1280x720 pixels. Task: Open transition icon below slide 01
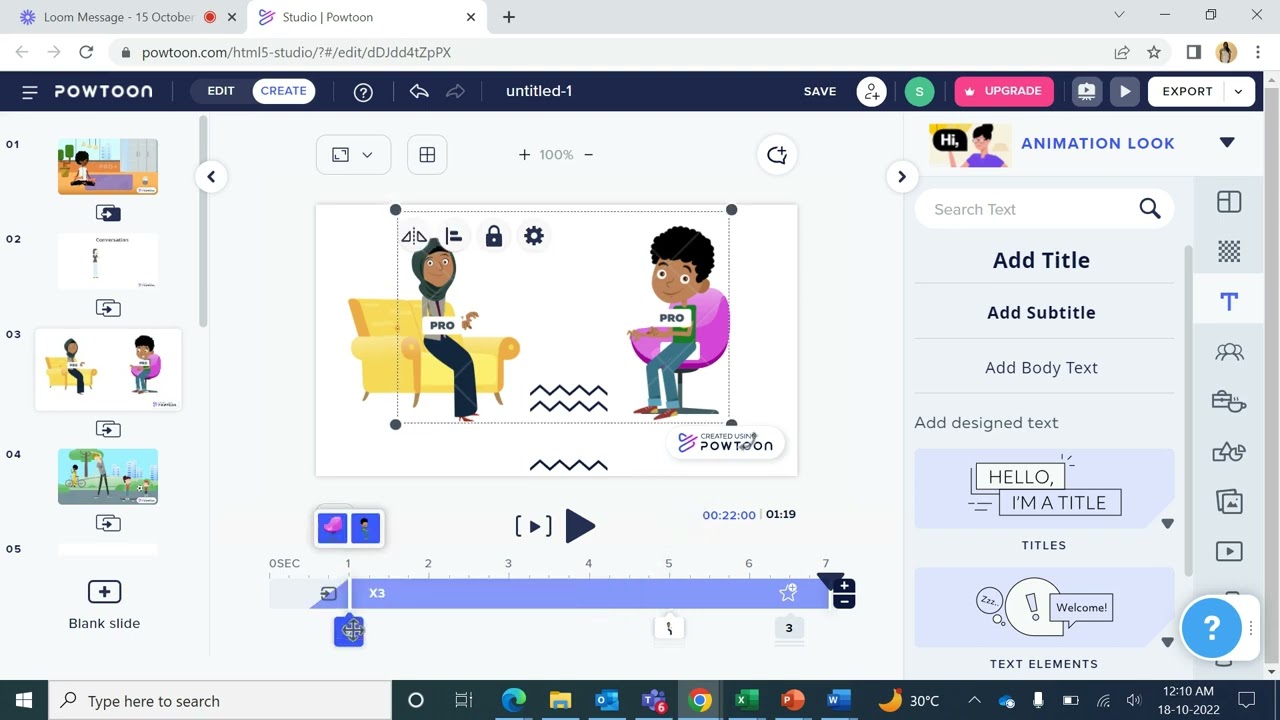pyautogui.click(x=108, y=213)
